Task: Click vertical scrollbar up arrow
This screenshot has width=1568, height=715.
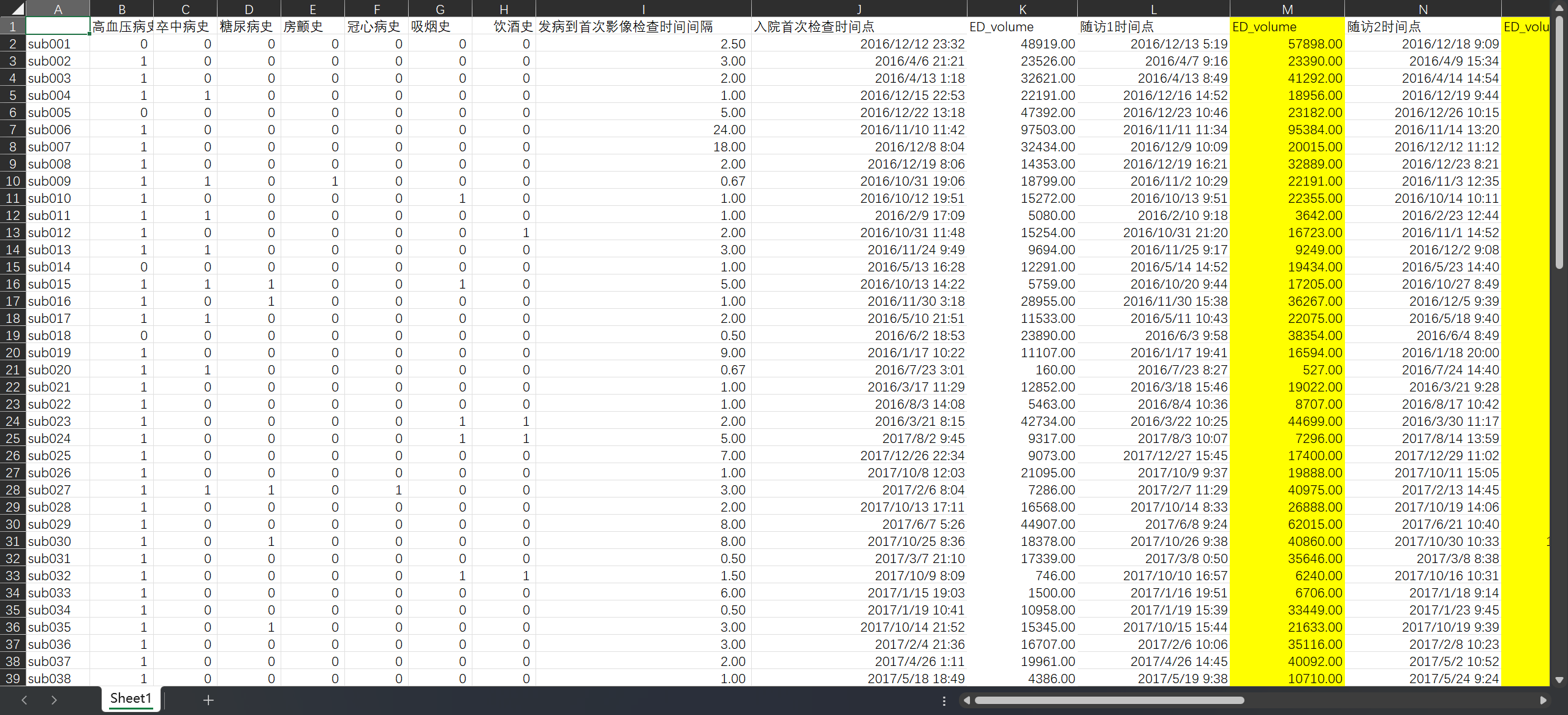Action: (1559, 8)
